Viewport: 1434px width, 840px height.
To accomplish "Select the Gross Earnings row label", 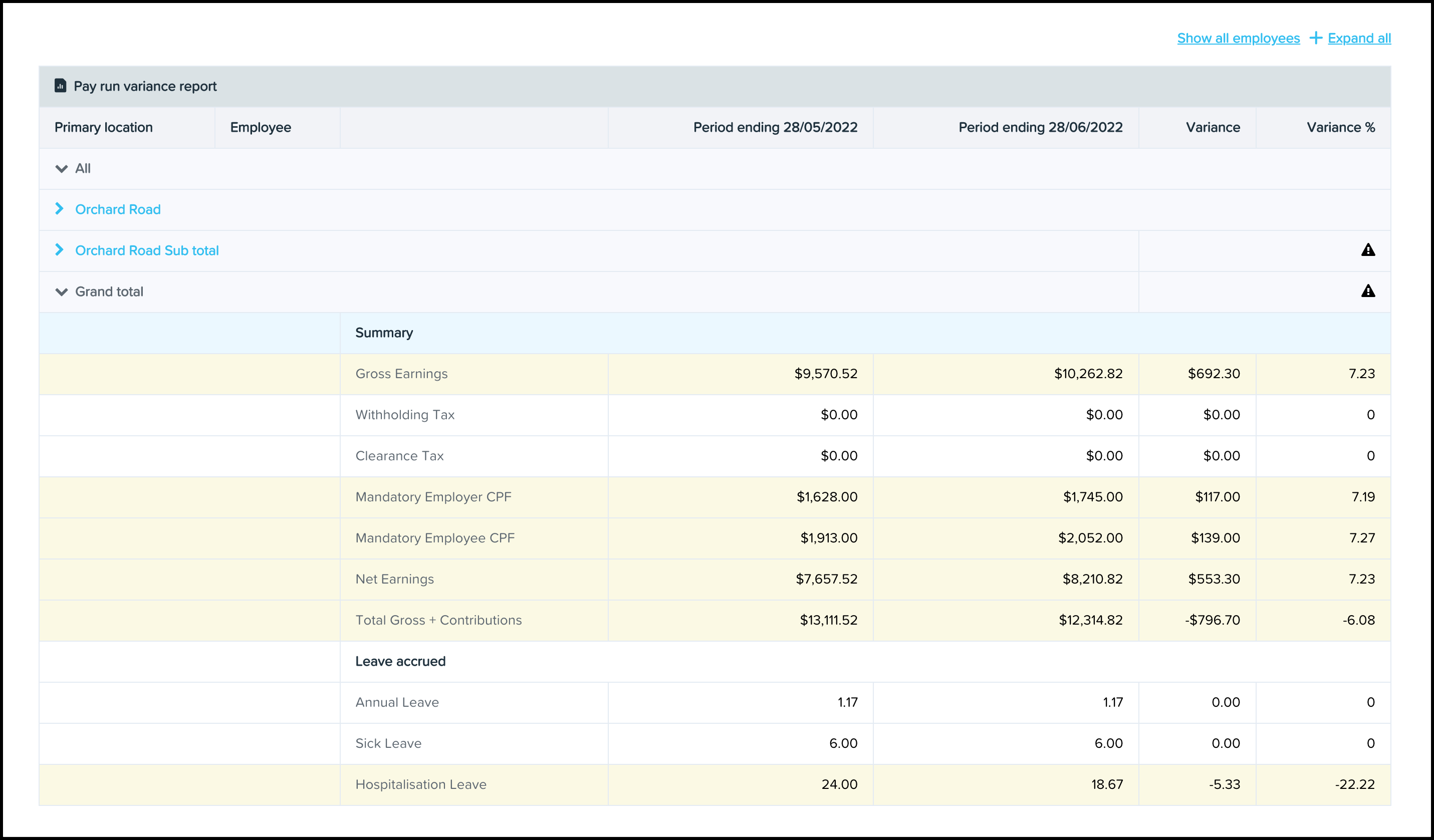I will pyautogui.click(x=401, y=374).
